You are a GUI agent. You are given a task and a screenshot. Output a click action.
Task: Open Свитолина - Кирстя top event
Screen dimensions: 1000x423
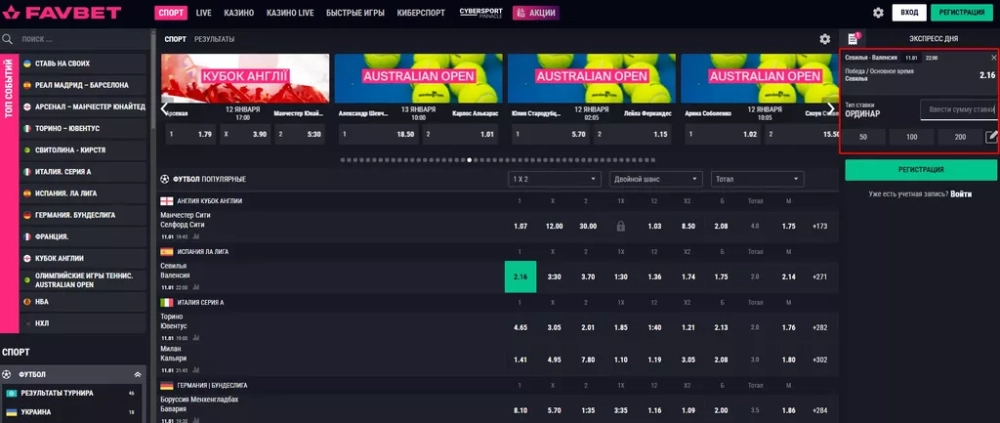pyautogui.click(x=84, y=150)
